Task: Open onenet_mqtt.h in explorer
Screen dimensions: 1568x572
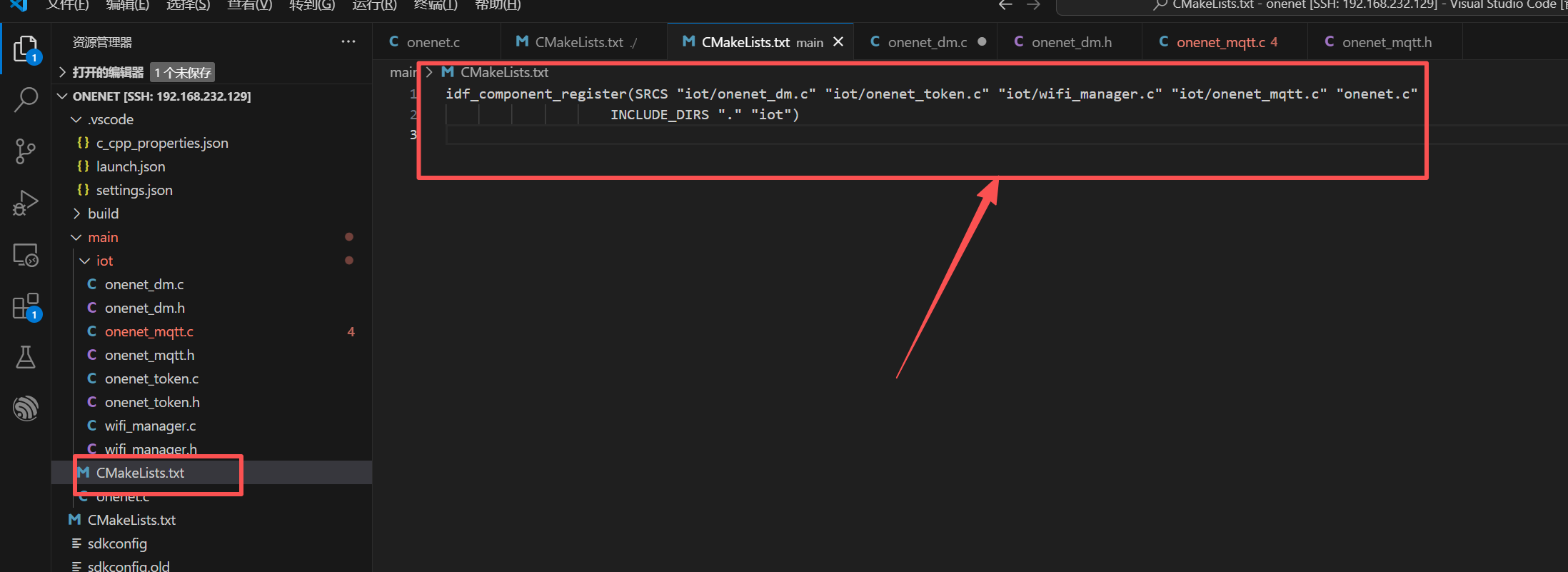Action: 211,355
